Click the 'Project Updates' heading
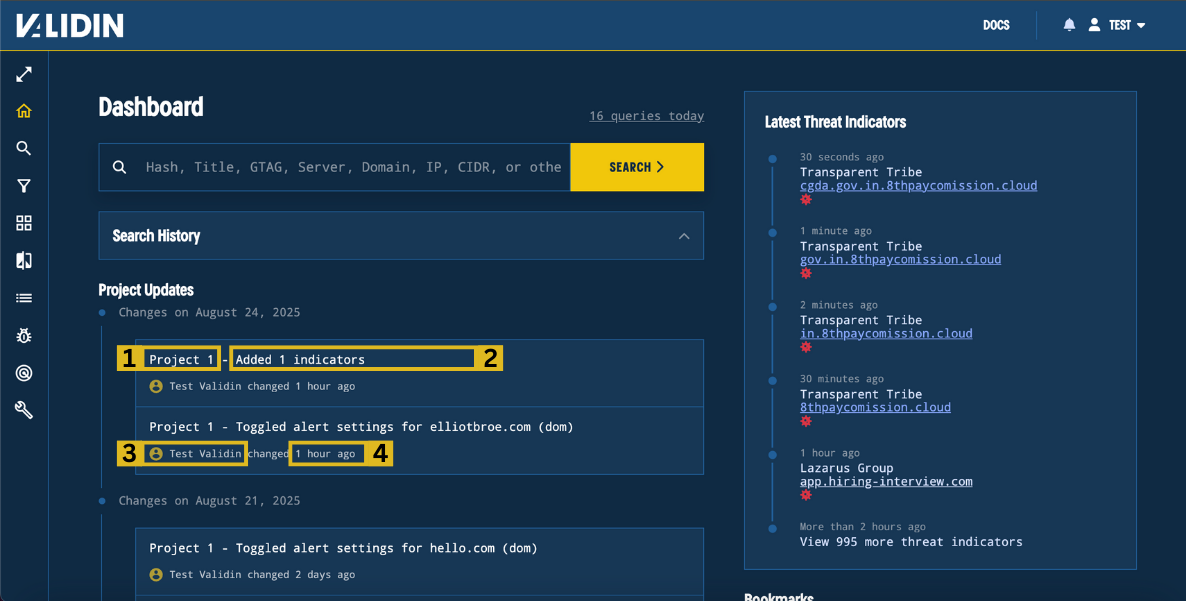1187x601 pixels. 146,291
